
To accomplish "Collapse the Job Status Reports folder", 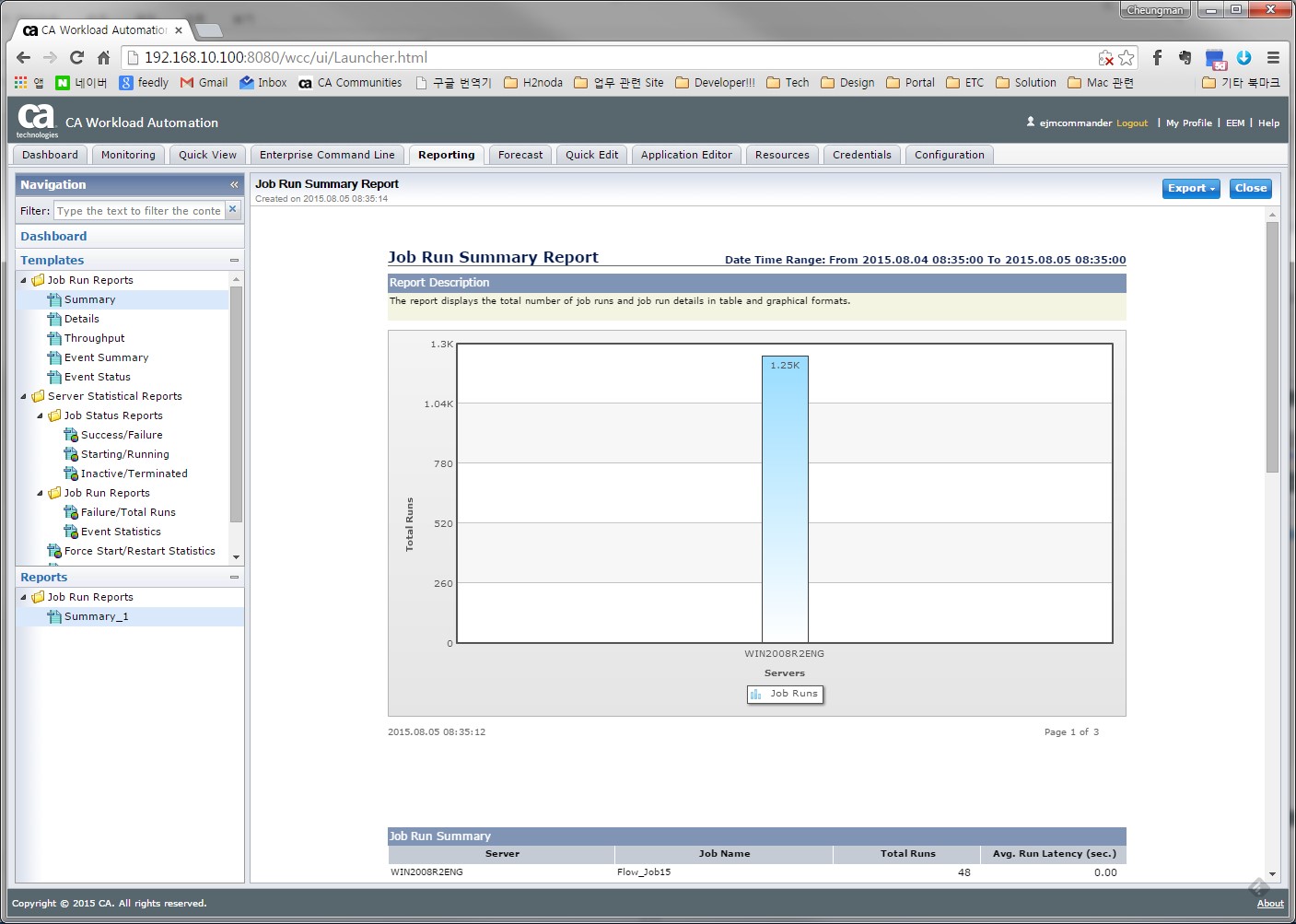I will point(41,415).
